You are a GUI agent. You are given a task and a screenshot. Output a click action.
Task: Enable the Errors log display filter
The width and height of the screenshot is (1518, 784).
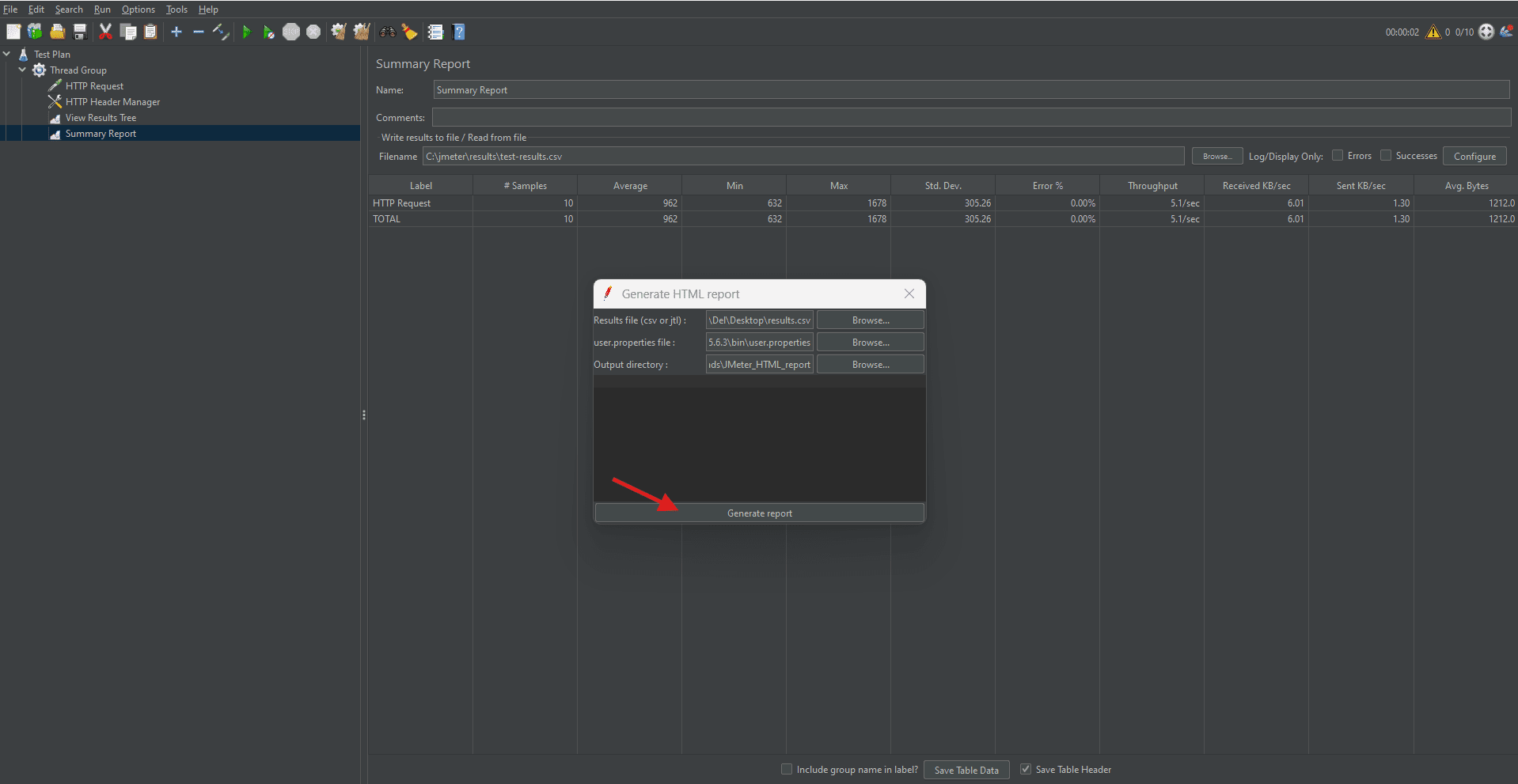pyautogui.click(x=1338, y=155)
